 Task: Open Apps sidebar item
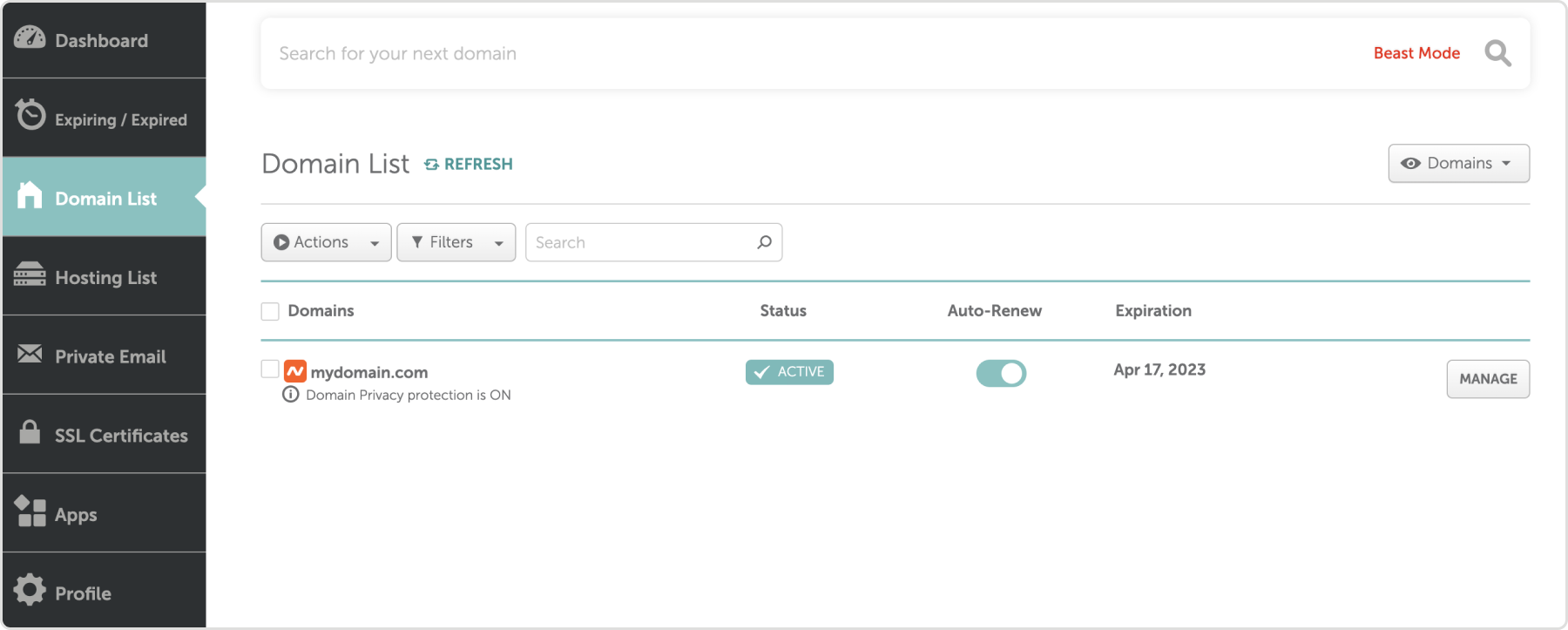(105, 513)
